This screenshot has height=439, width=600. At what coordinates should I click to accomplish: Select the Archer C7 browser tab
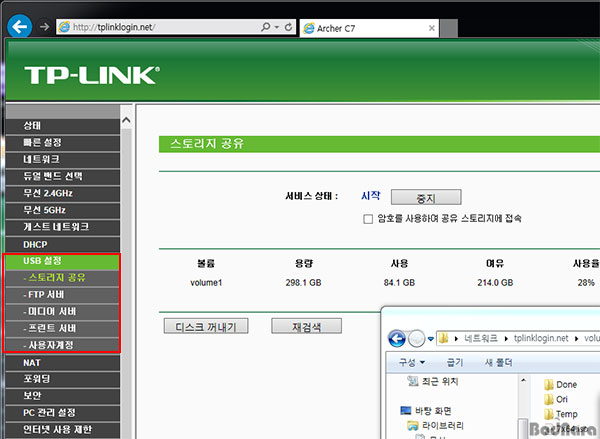click(x=369, y=28)
